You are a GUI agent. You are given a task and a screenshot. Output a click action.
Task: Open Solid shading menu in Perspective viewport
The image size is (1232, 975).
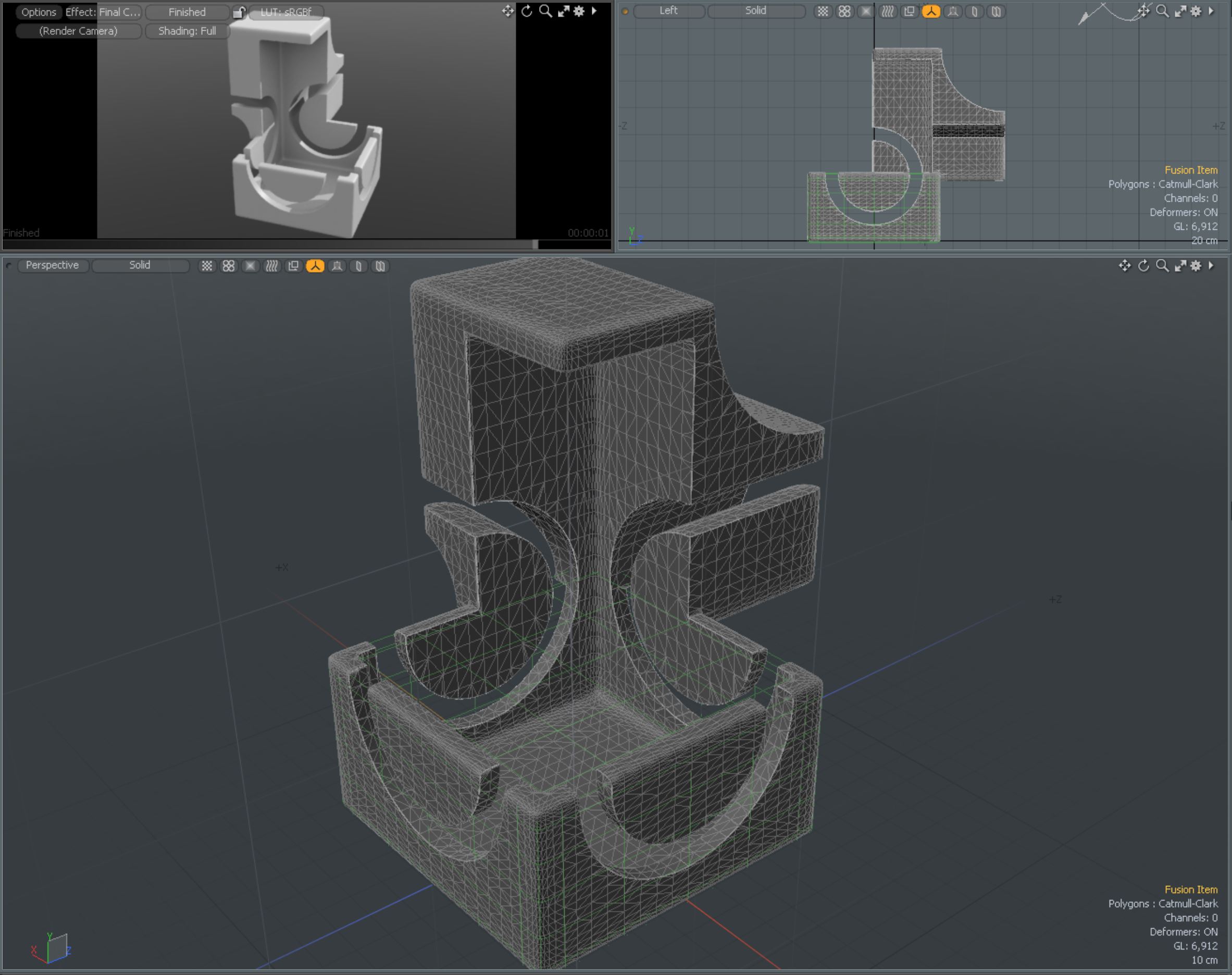(140, 265)
